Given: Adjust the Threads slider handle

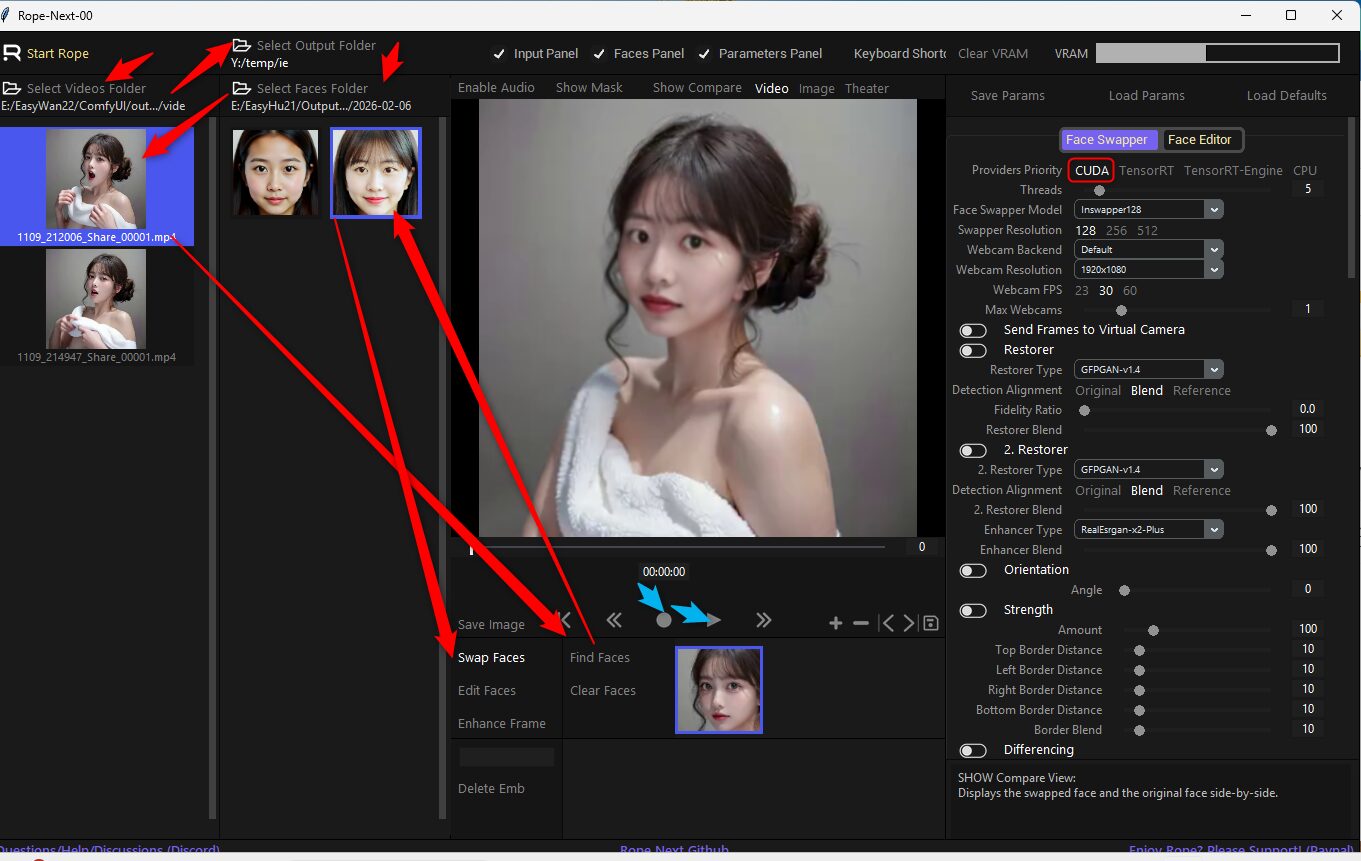Looking at the screenshot, I should pyautogui.click(x=1099, y=190).
